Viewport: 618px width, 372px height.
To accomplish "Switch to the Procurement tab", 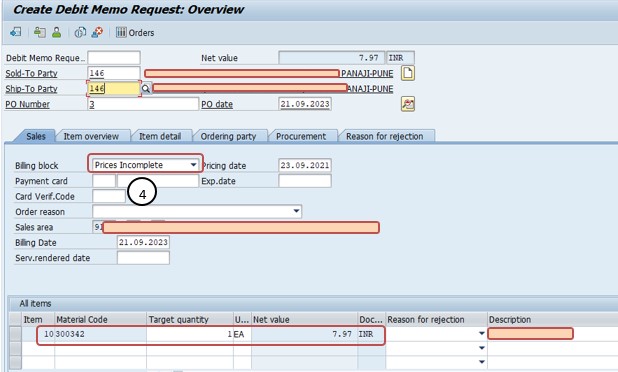I will pos(301,136).
